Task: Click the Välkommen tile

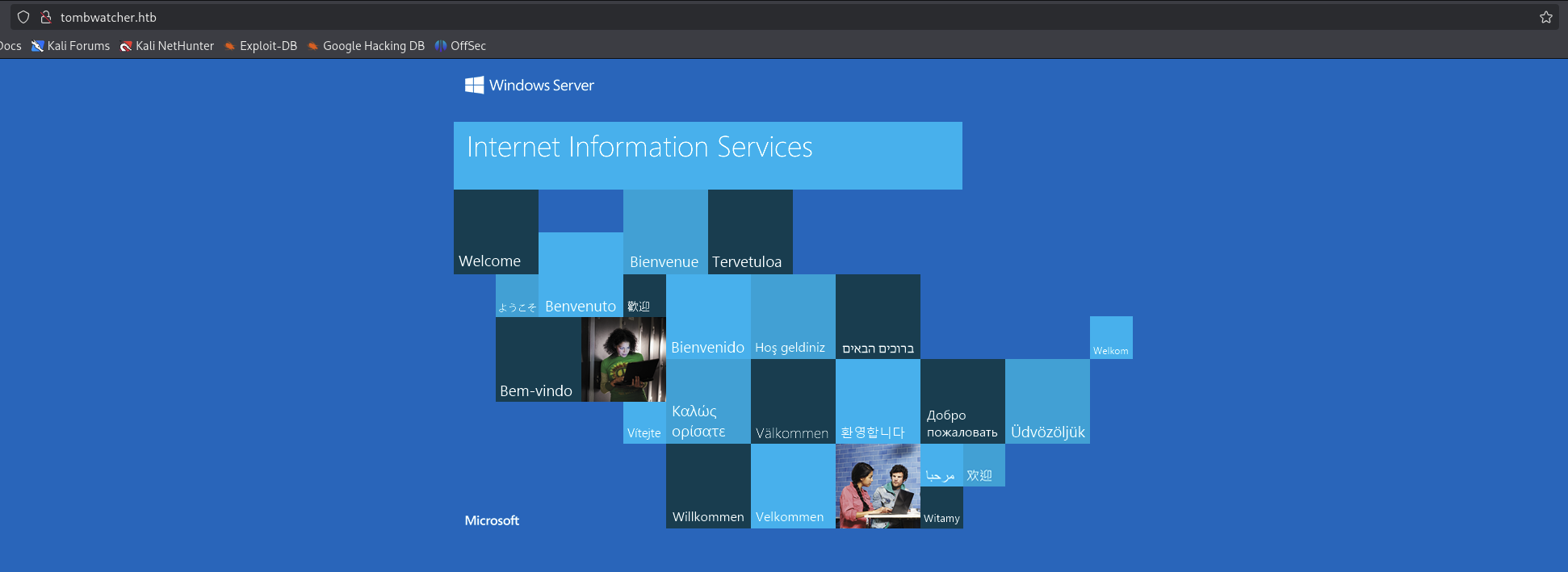Action: [x=793, y=401]
